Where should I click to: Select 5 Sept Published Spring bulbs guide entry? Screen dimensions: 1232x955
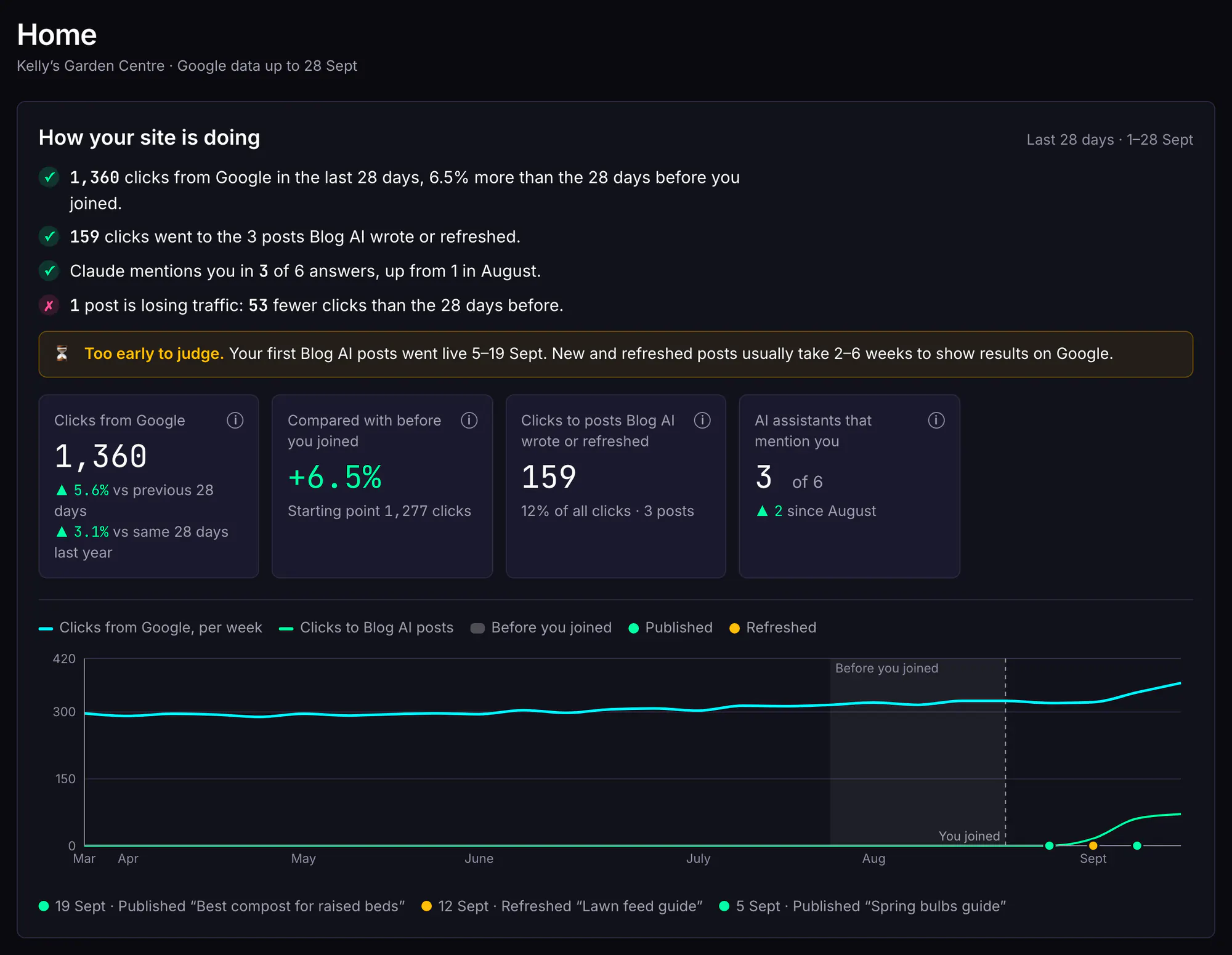(x=862, y=906)
